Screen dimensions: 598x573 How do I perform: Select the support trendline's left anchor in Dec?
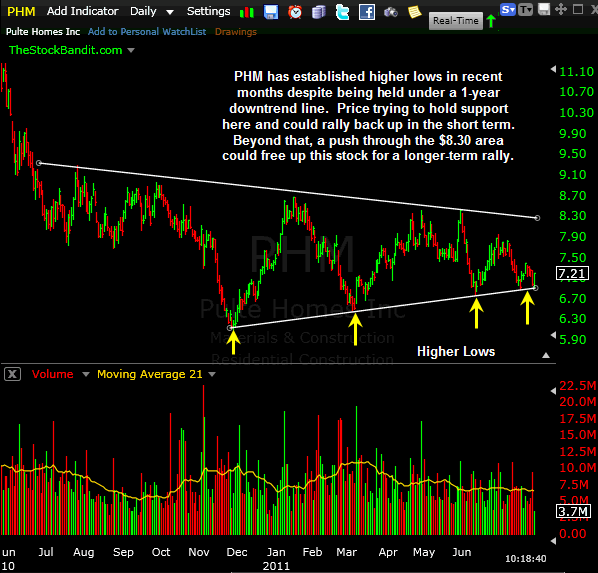[230, 328]
